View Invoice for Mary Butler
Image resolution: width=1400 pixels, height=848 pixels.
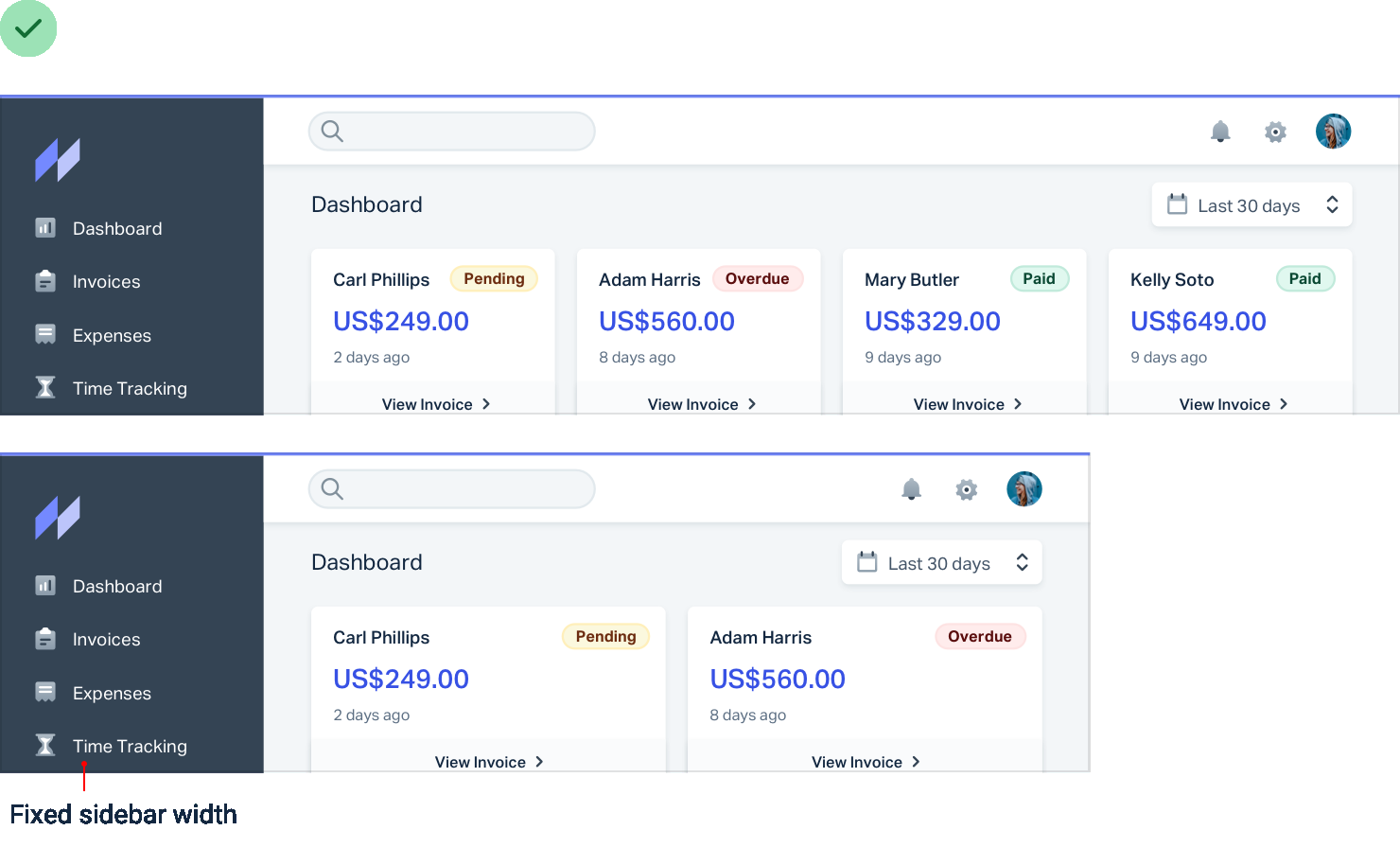point(968,404)
